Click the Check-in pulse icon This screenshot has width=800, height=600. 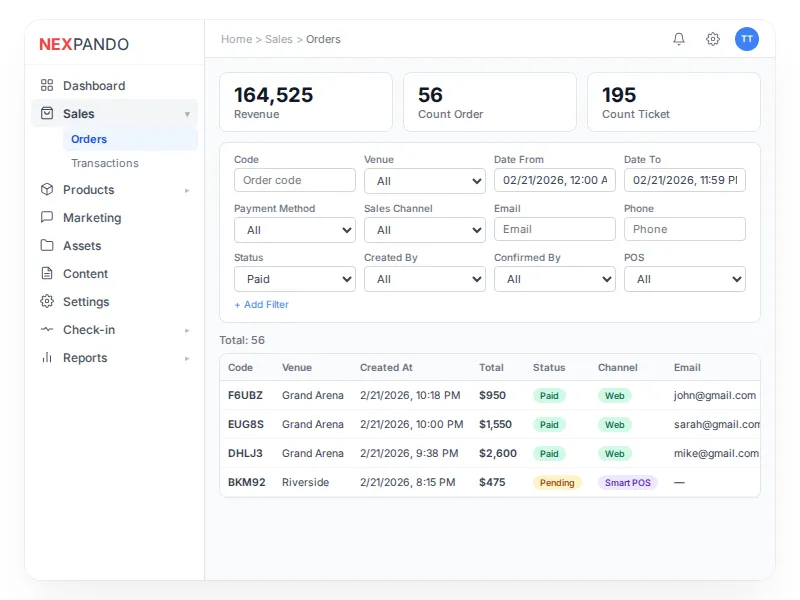(x=47, y=330)
